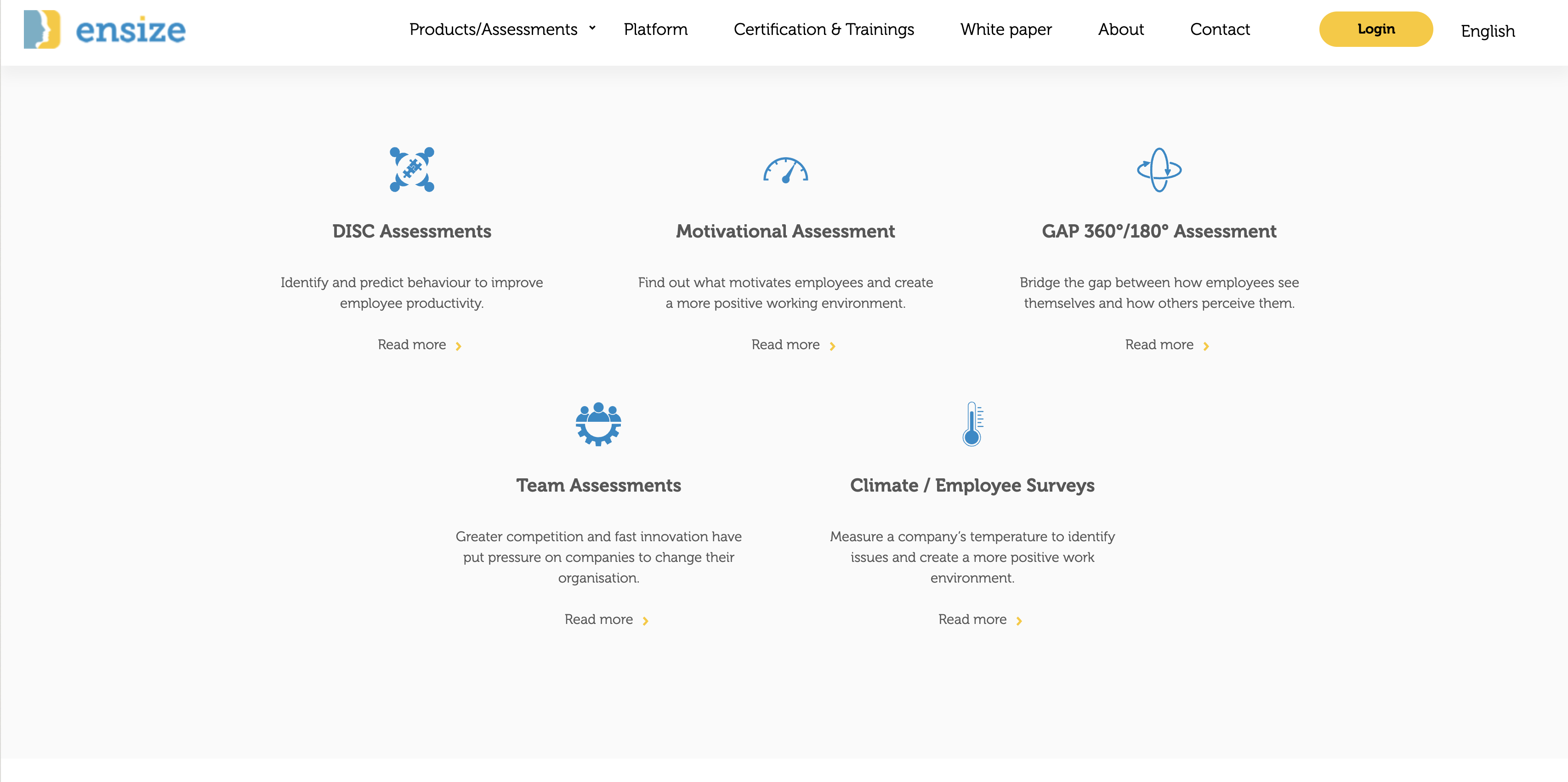
Task: Click the ensize logo
Action: coord(105,29)
